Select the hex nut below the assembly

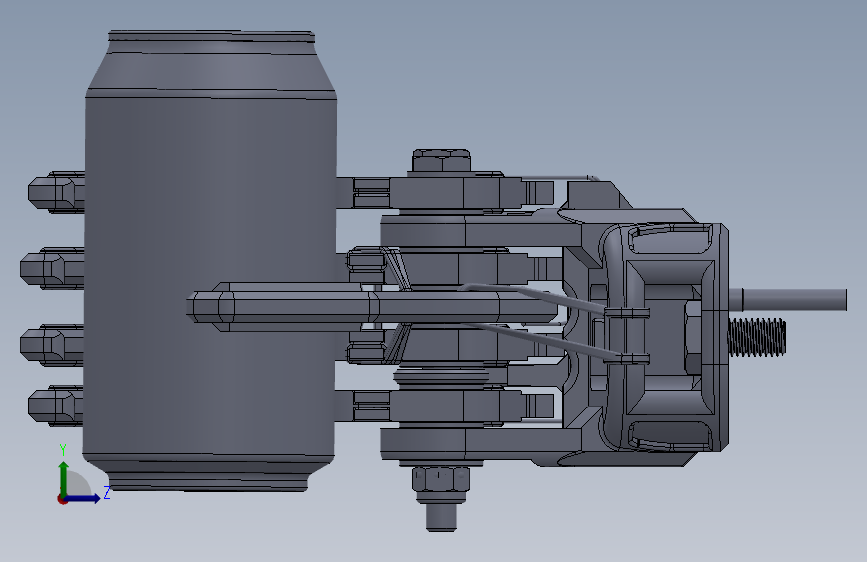coord(441,480)
